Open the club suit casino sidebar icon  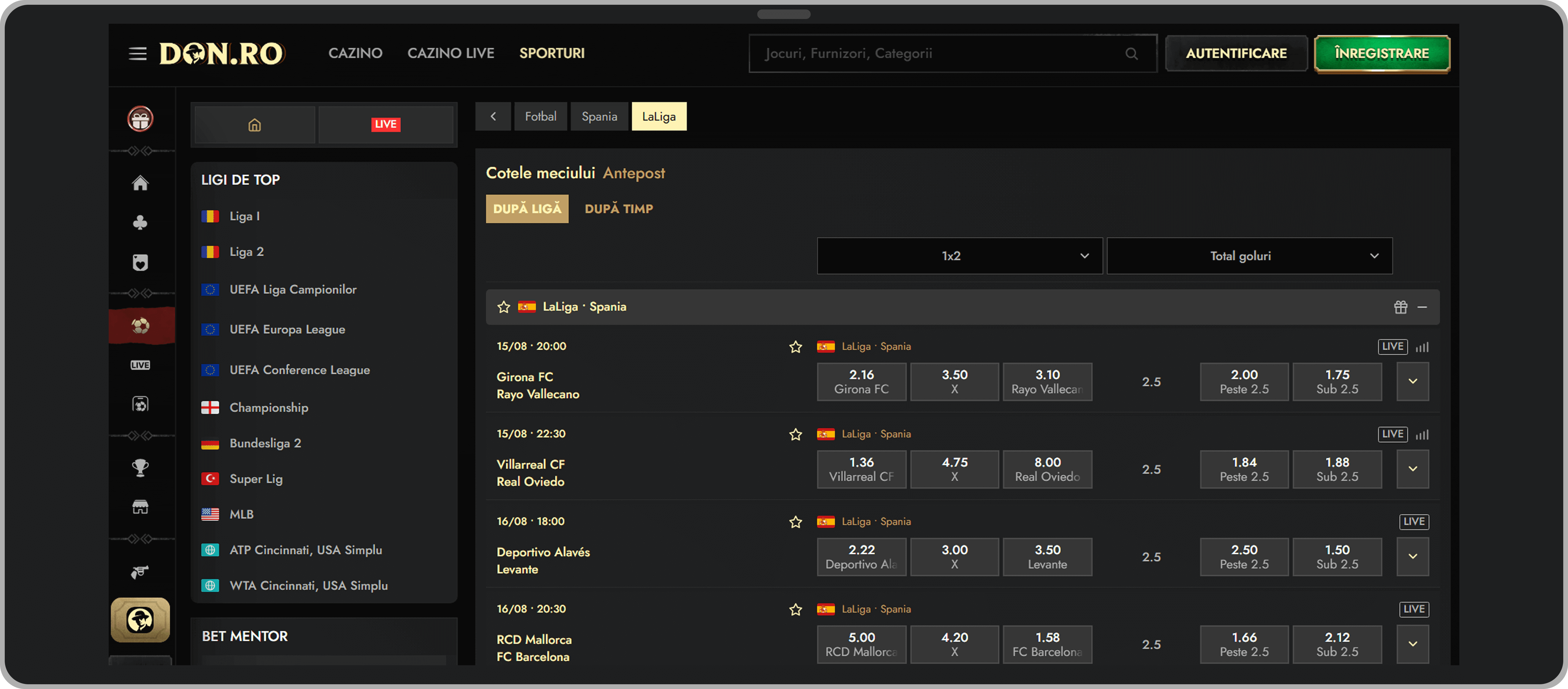140,223
